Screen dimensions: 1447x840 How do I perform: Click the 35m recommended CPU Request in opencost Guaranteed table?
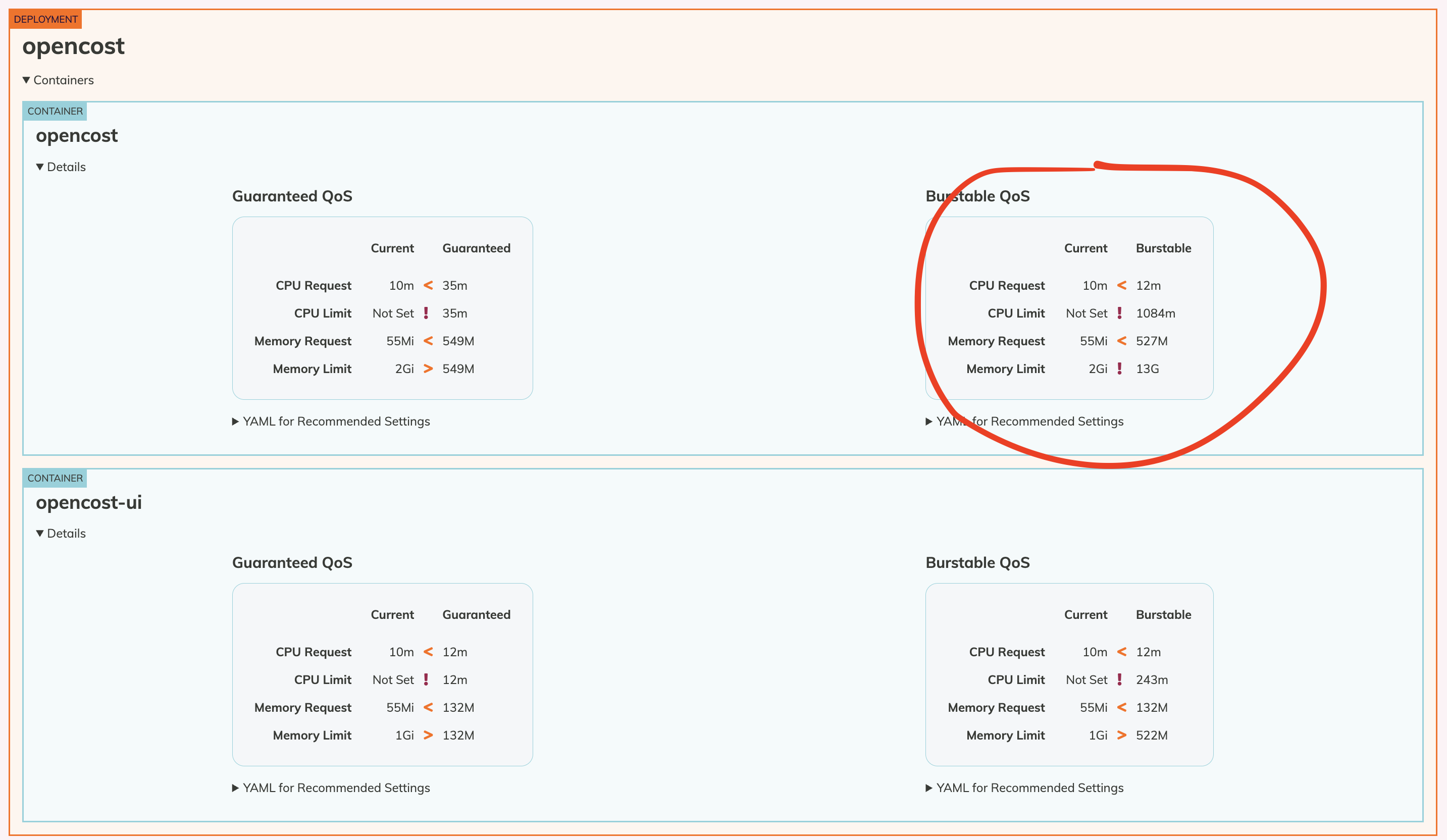[x=455, y=285]
